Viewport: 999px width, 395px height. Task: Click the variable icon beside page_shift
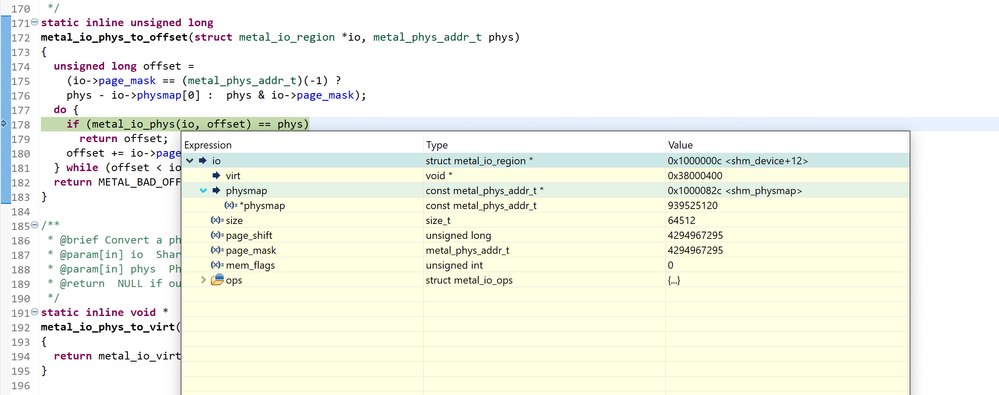217,235
